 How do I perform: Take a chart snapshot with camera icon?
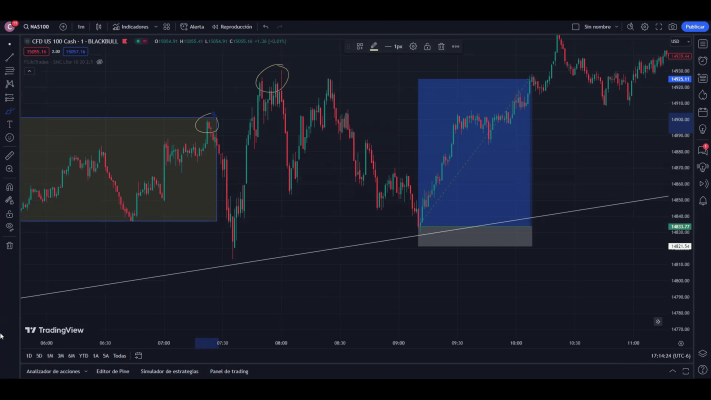pos(673,27)
